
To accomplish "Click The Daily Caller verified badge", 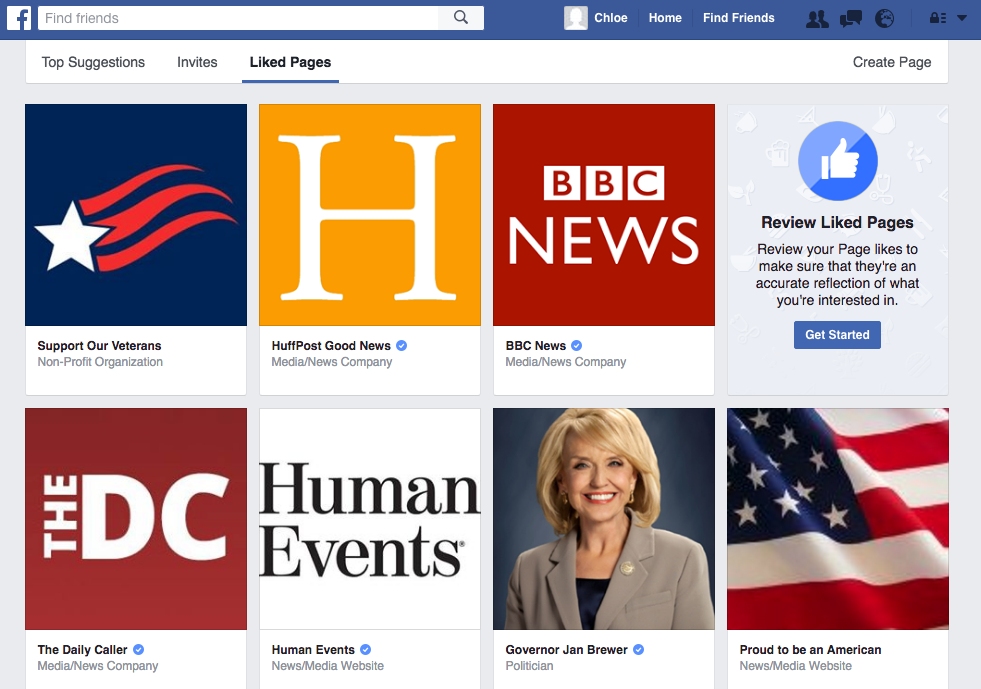I will pyautogui.click(x=138, y=650).
